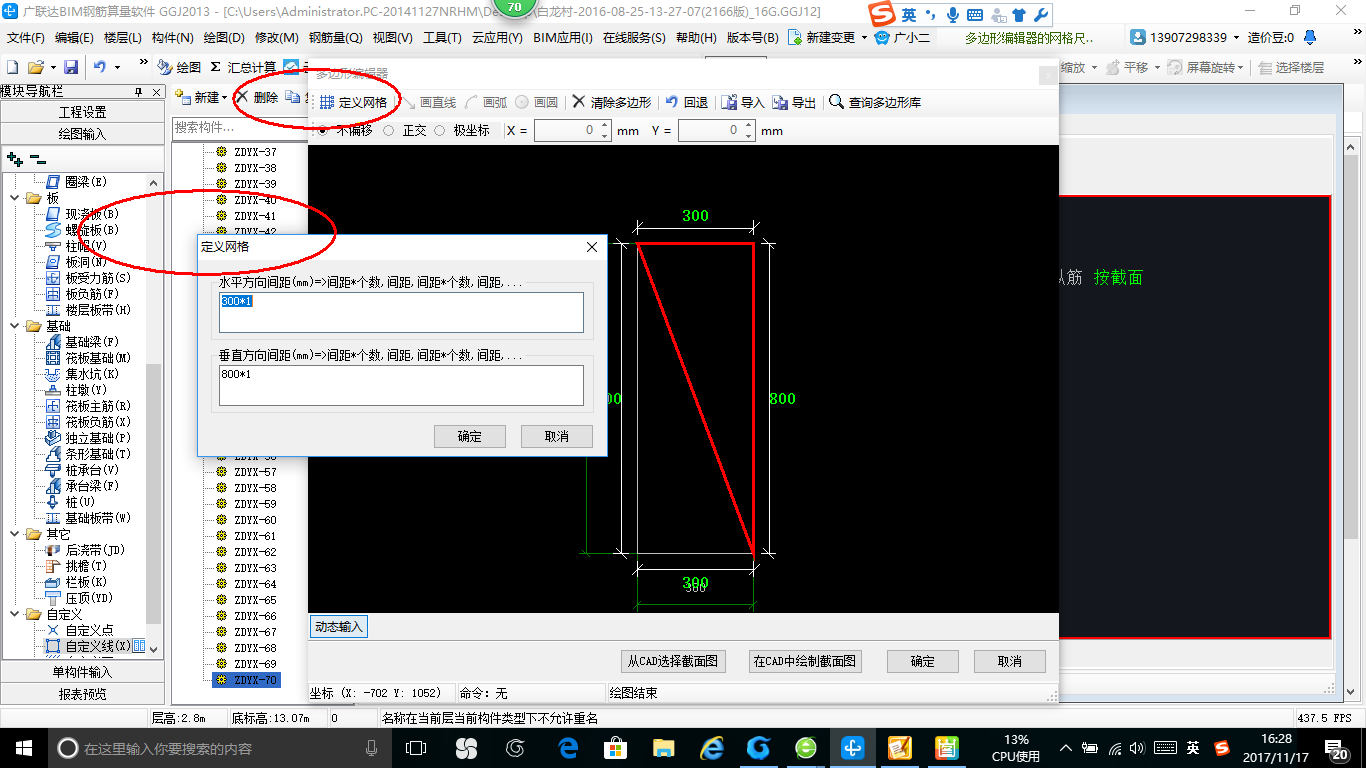1366x768 pixels.
Task: Select 后浇带(JD) in navigation tree
Action: [85, 550]
